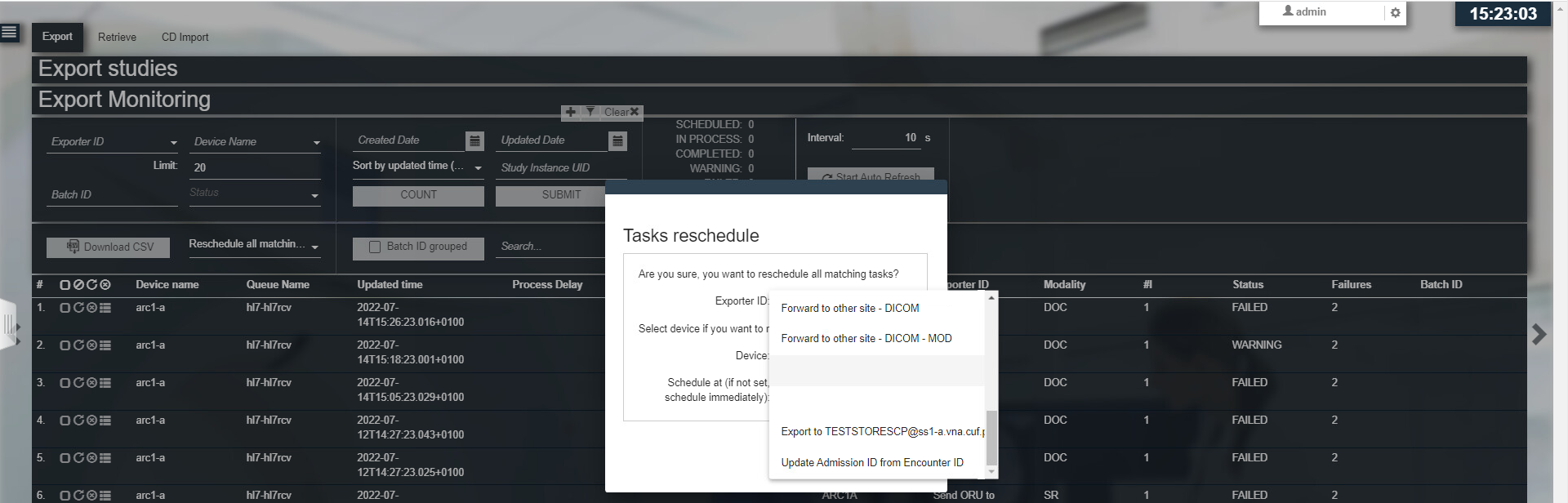The height and width of the screenshot is (503, 1568).
Task: Reschedule the task in row 2
Action: (78, 345)
